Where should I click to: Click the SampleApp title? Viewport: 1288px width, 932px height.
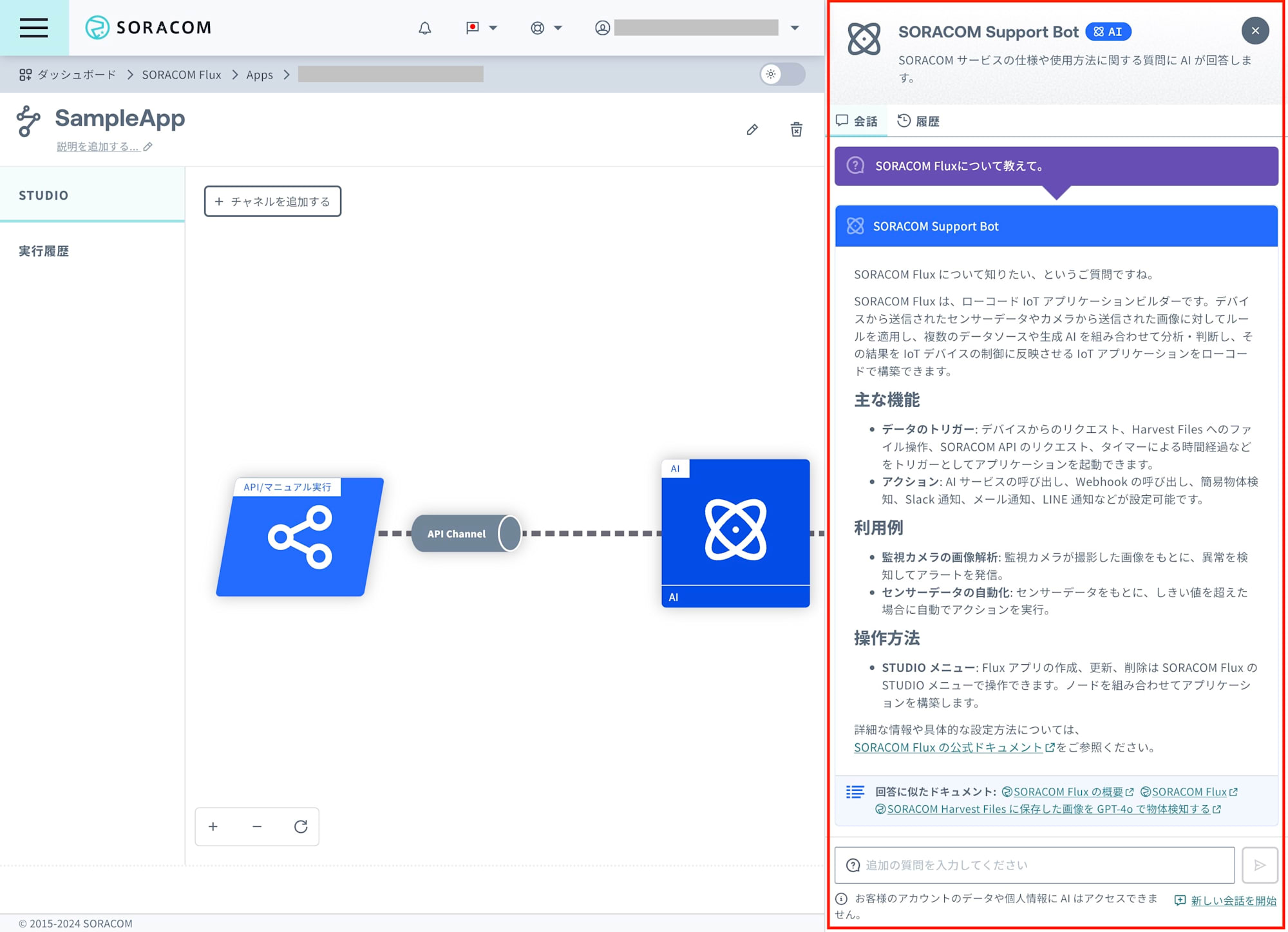click(120, 119)
